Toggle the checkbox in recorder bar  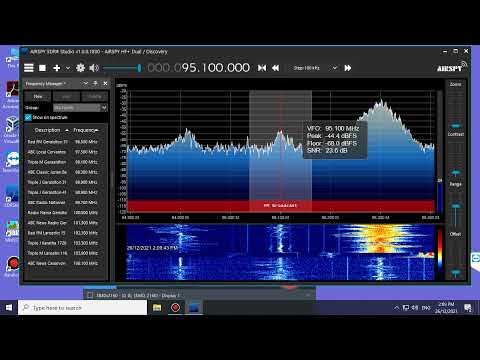pyautogui.click(x=90, y=295)
